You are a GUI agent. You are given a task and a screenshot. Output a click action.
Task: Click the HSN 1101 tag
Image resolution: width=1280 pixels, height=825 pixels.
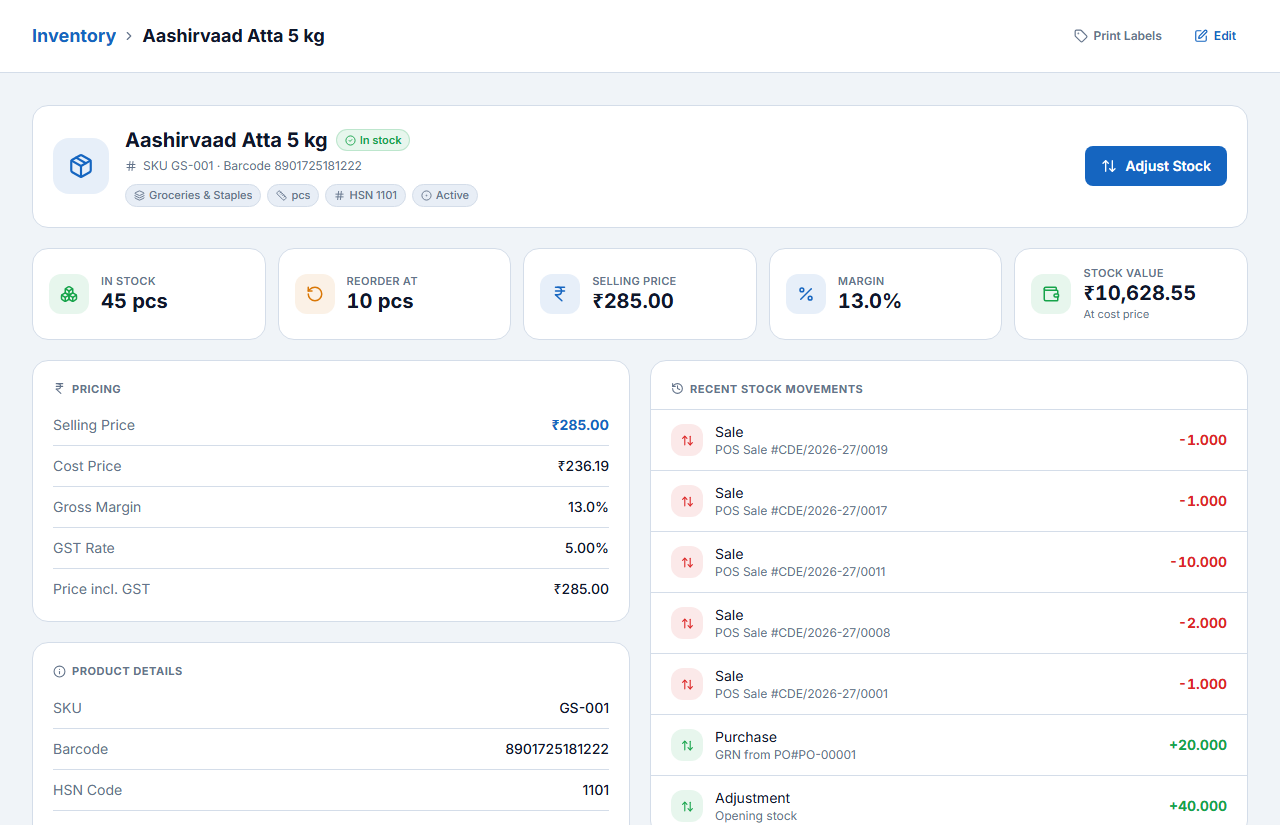tap(365, 195)
